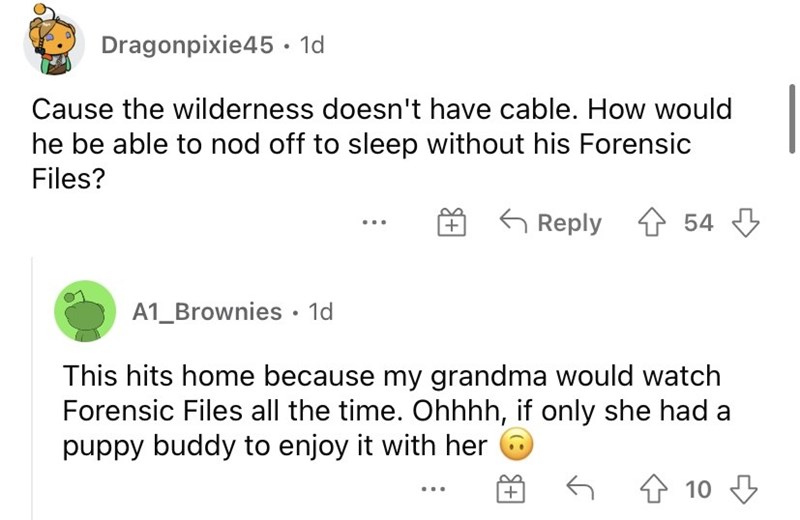This screenshot has width=800, height=520.
Task: Collapse thread via the reply indent line
Action: click(x=33, y=388)
